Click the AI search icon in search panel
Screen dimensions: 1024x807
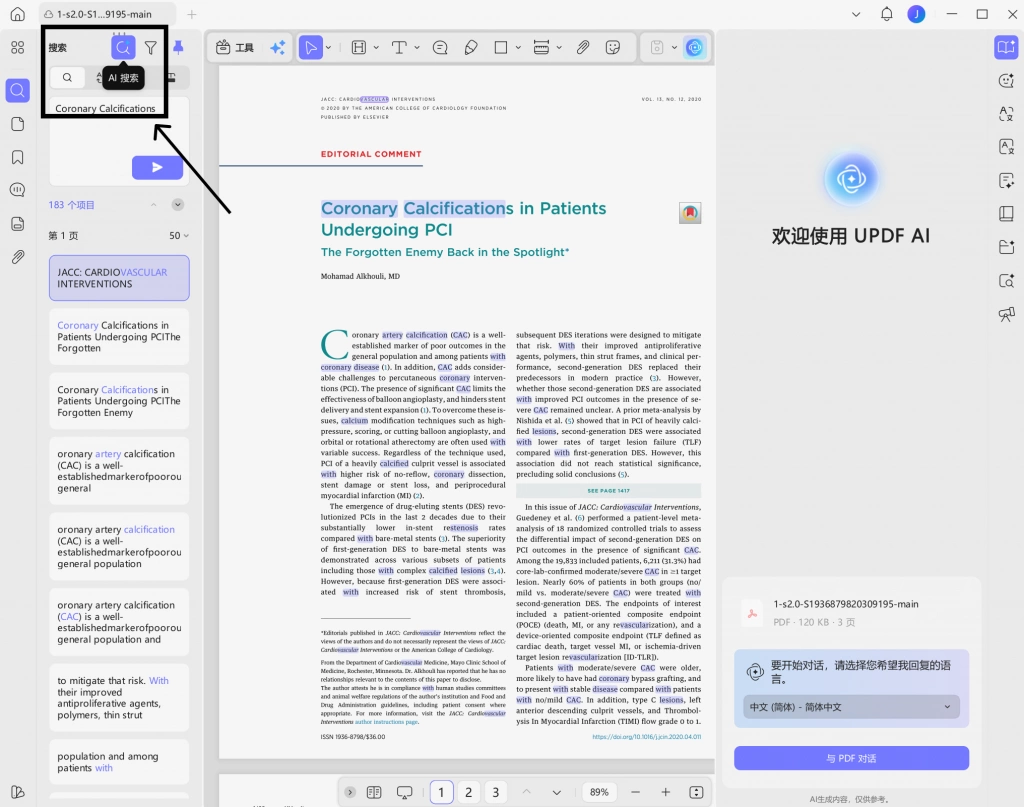(123, 48)
